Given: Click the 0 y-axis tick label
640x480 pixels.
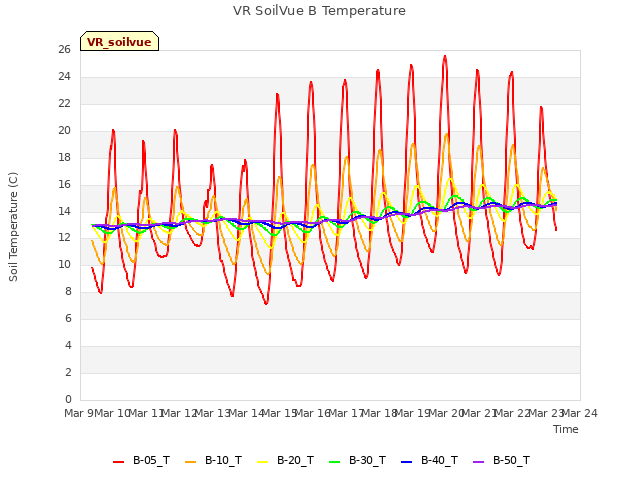Looking at the screenshot, I should [x=68, y=400].
